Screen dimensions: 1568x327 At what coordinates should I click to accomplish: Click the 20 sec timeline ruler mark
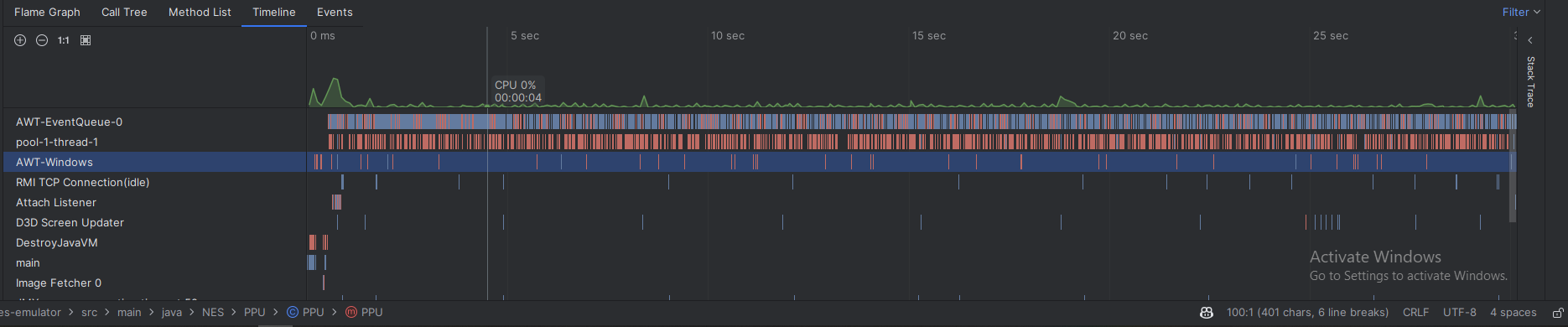[1130, 36]
